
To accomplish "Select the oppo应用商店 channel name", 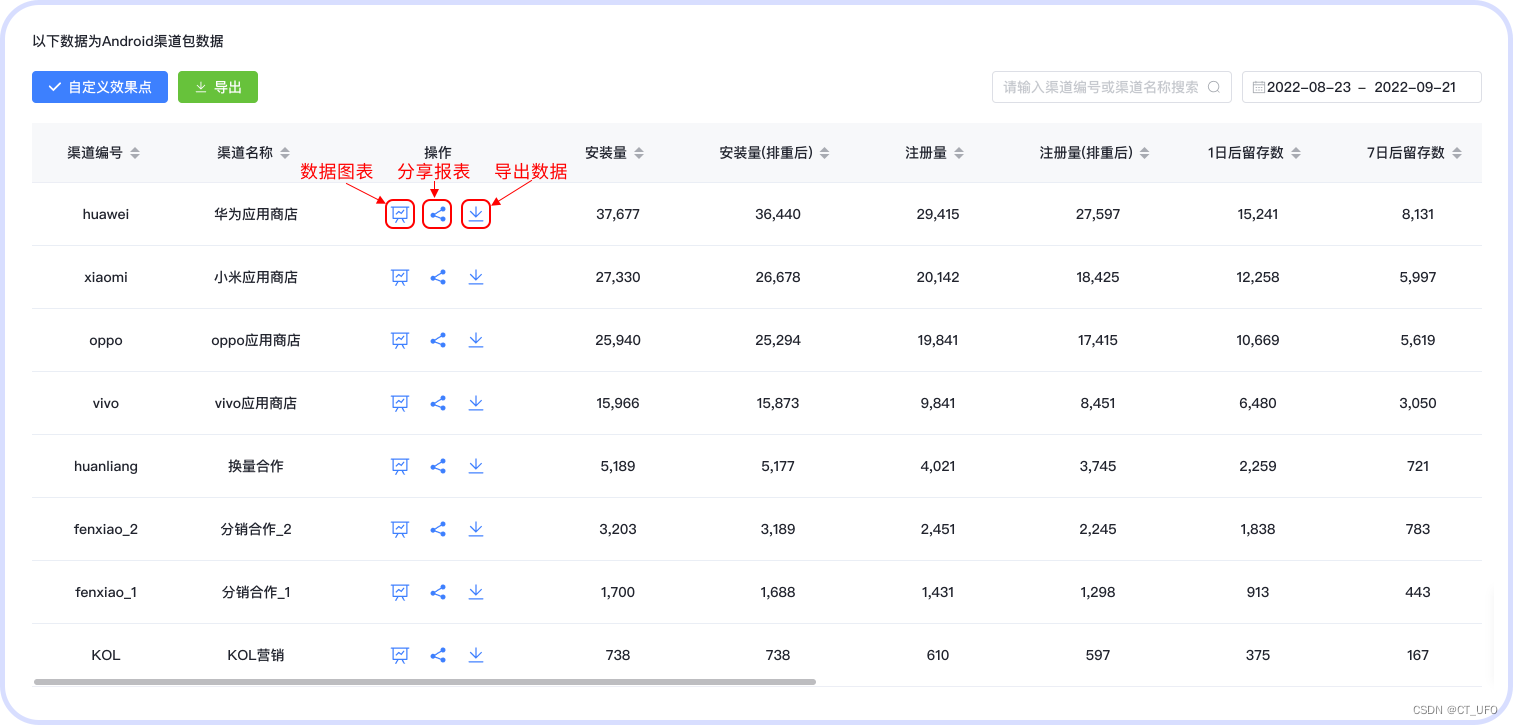I will [256, 340].
